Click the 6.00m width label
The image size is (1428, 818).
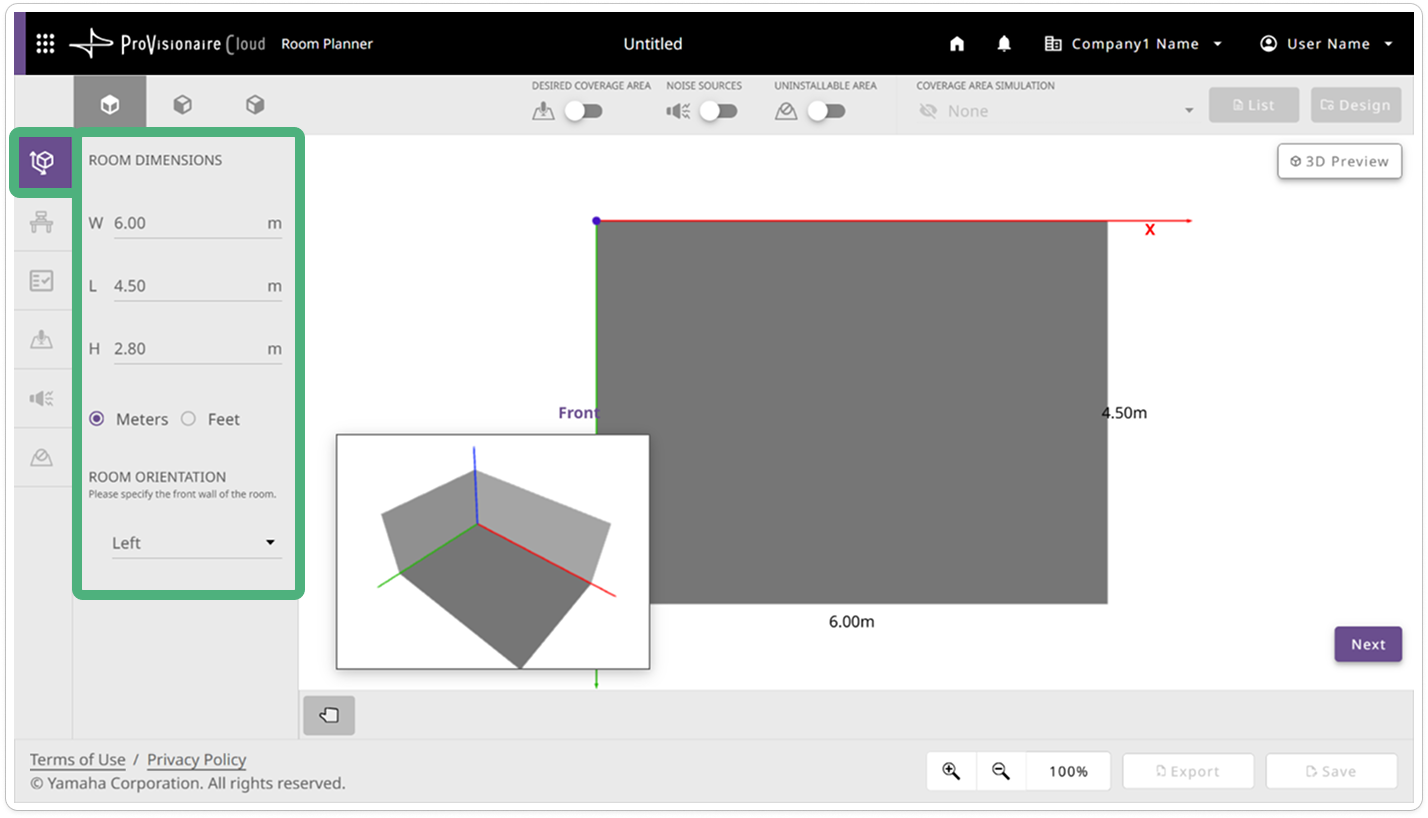coord(852,621)
